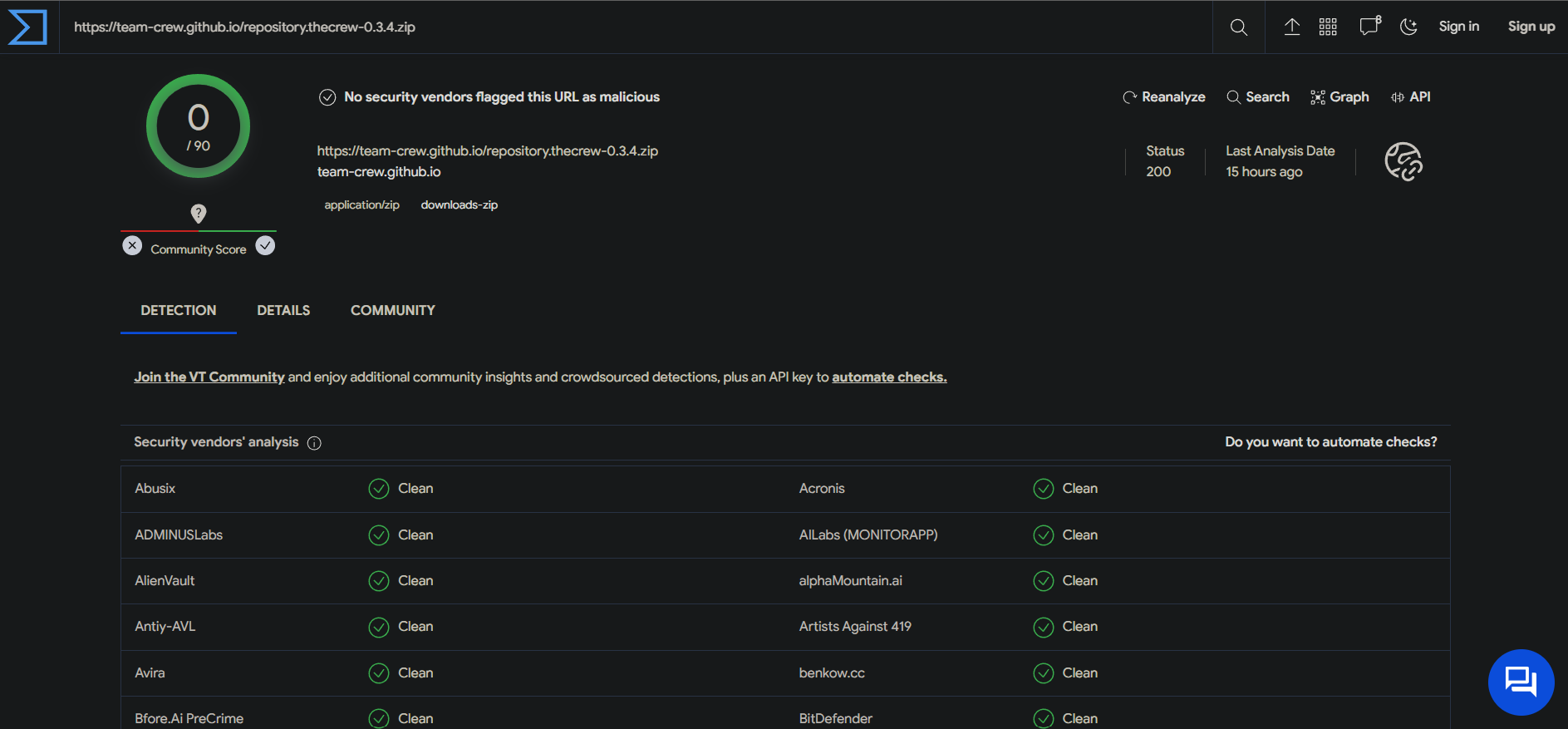The width and height of the screenshot is (1568, 729).
Task: Click the Status 200 value
Action: [1158, 172]
